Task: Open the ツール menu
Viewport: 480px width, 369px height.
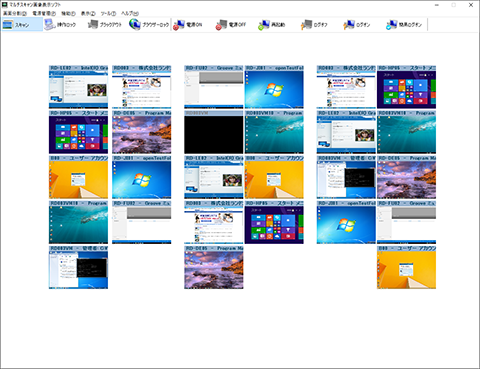Action: [108, 13]
